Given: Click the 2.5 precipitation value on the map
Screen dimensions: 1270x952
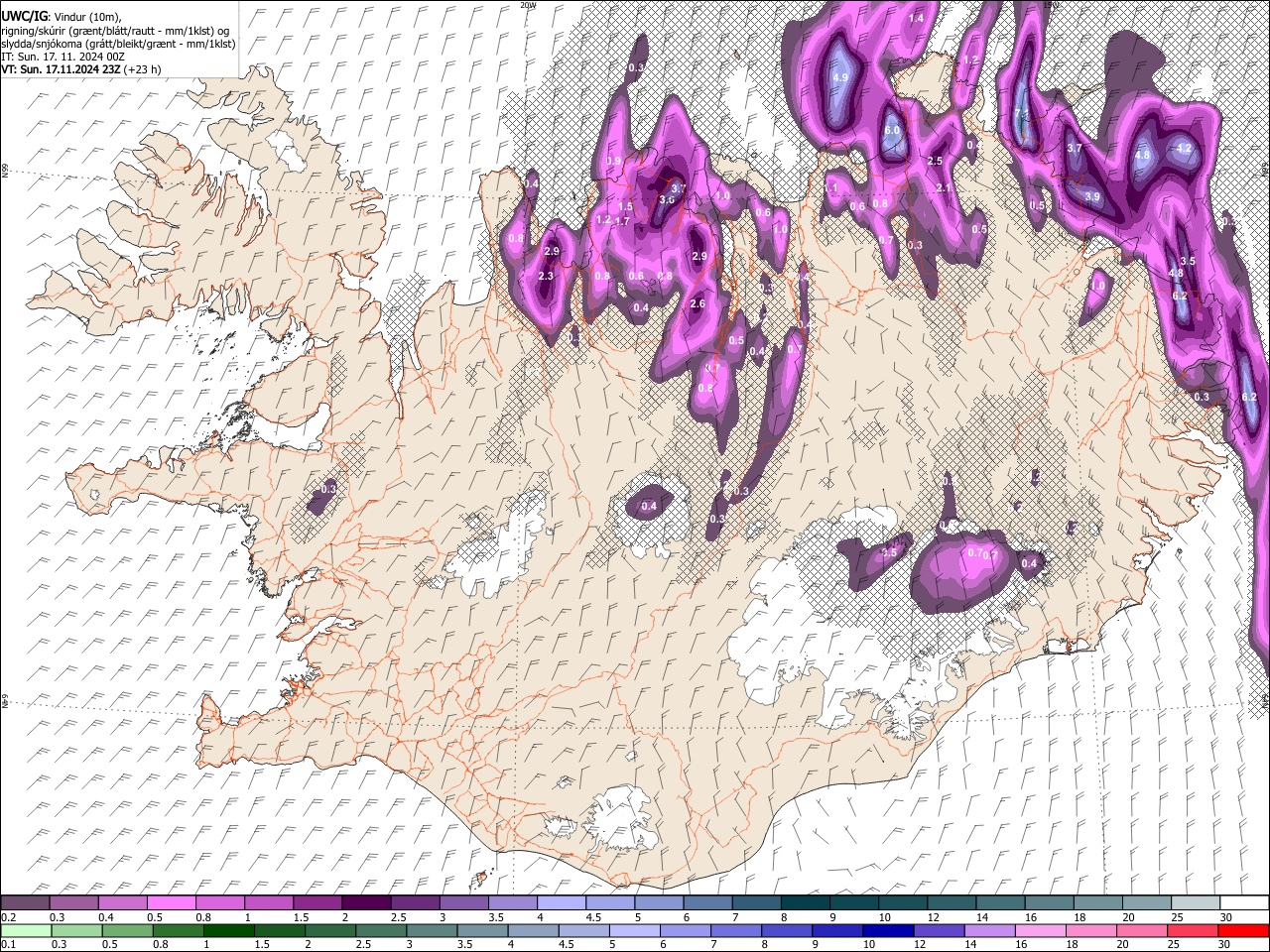Looking at the screenshot, I should [x=934, y=161].
